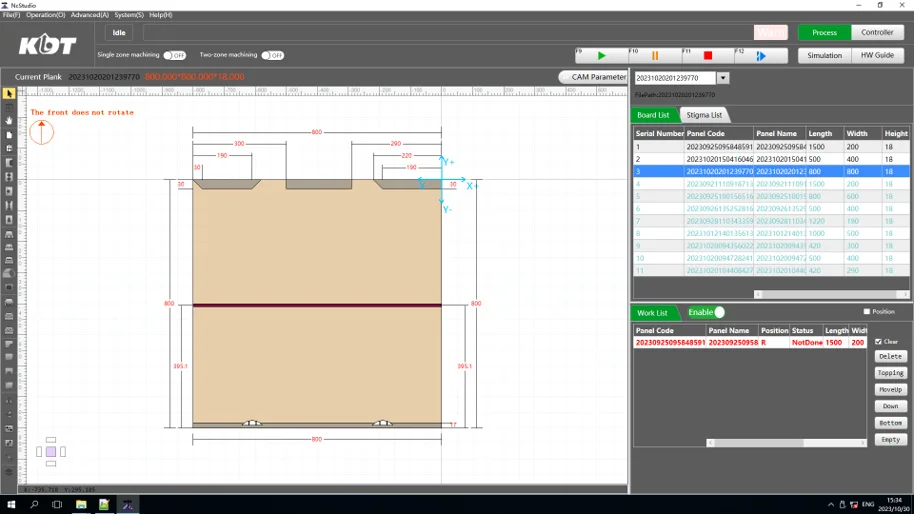This screenshot has height=514, width=914.
Task: Click the CAM Parameter button
Action: coord(594,77)
